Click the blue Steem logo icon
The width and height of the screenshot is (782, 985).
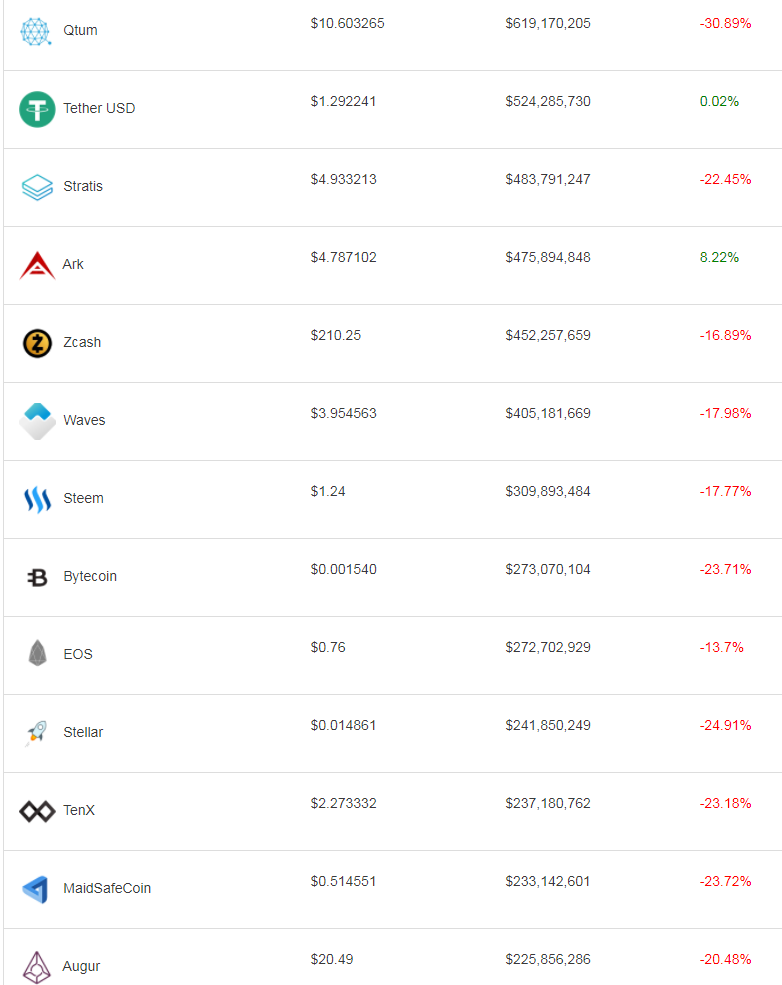pos(37,499)
